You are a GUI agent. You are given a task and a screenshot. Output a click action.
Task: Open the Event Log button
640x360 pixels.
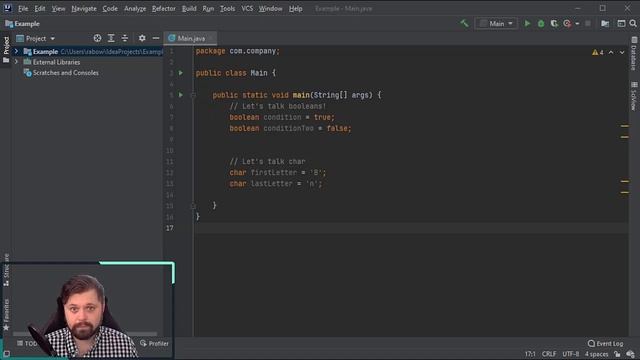coord(606,344)
